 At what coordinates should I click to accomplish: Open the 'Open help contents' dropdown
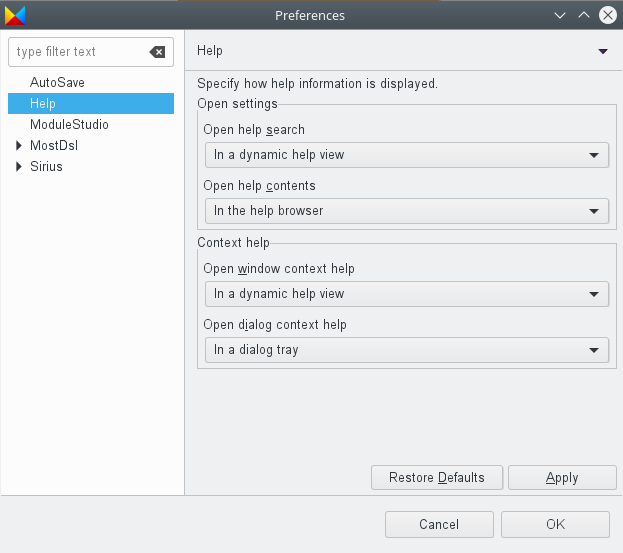tap(406, 211)
